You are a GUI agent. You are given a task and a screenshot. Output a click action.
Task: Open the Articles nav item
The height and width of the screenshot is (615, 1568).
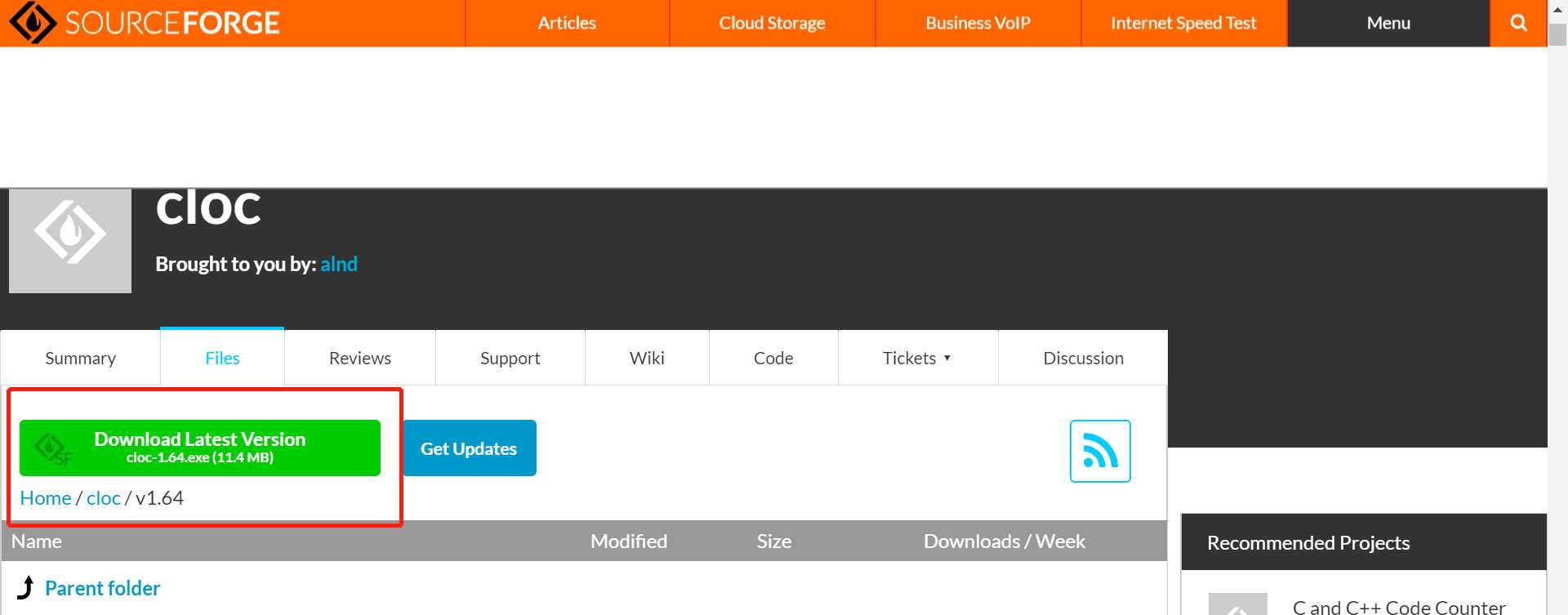567,23
